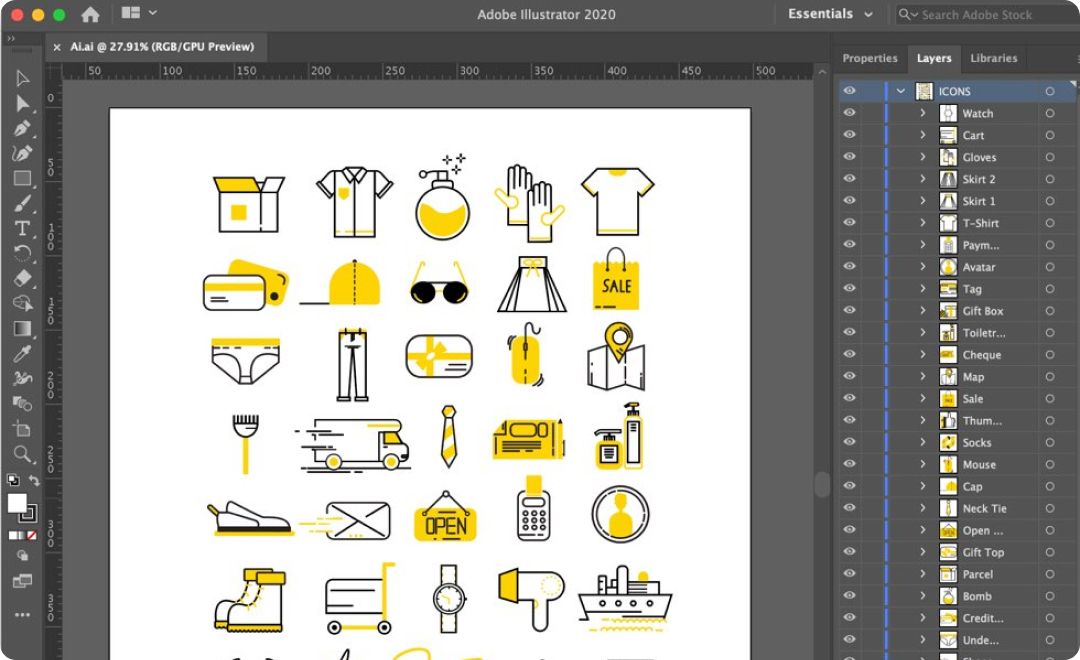Select the Eyedropper tool

click(22, 353)
